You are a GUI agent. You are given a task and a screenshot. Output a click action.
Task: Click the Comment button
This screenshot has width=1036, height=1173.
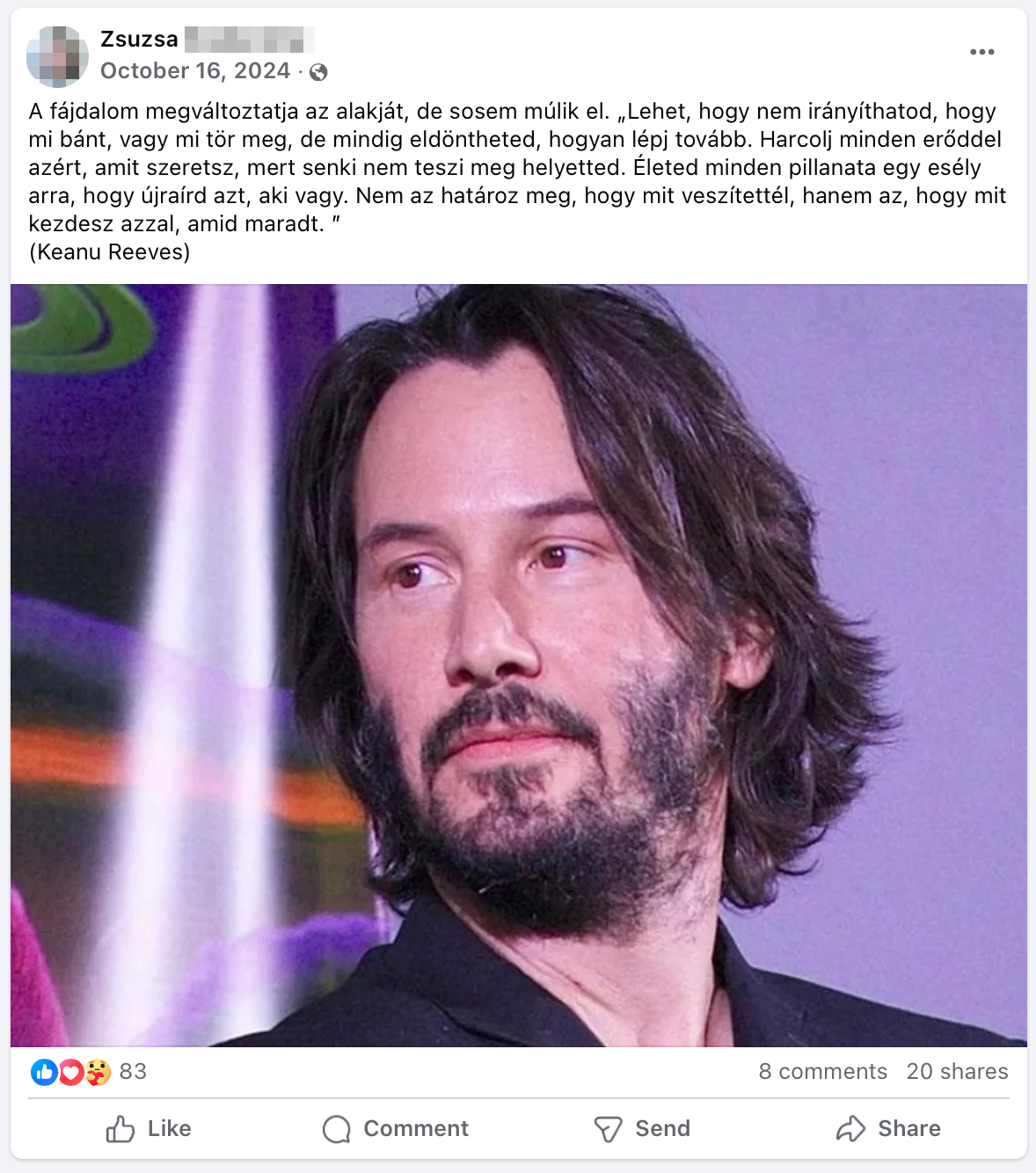396,1129
